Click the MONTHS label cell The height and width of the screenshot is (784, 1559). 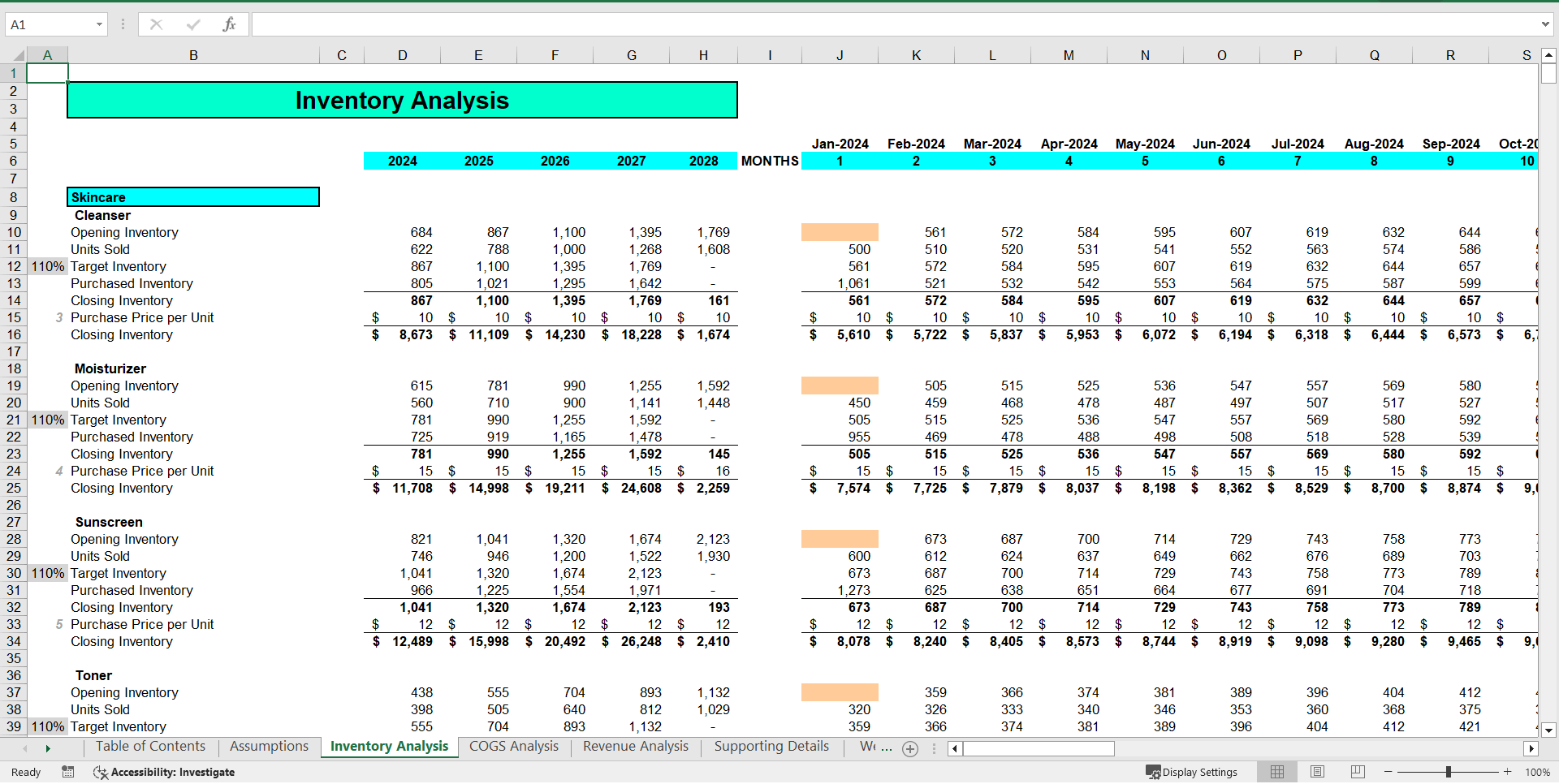770,161
